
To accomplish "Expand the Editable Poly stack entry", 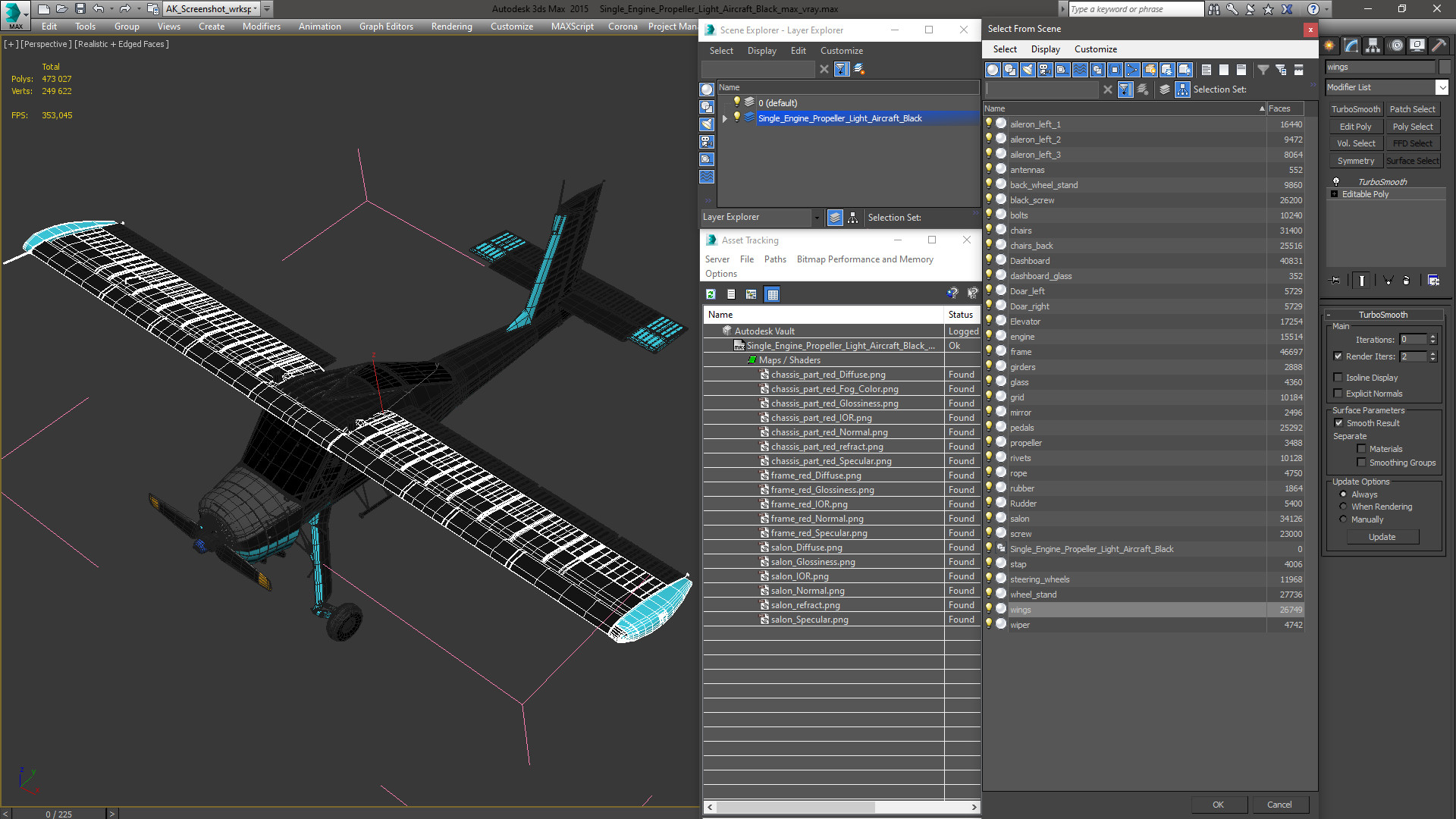I will coord(1334,194).
